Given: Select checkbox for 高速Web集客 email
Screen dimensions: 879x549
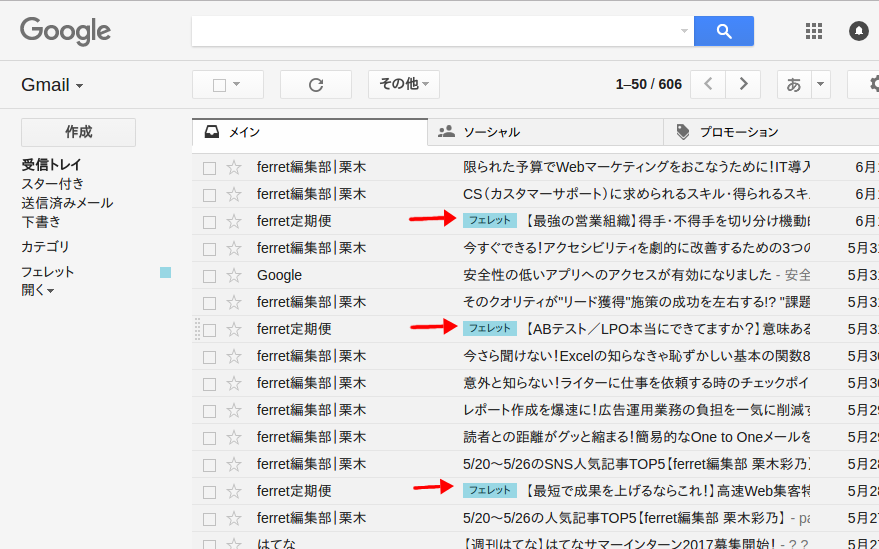Looking at the screenshot, I should pyautogui.click(x=209, y=492).
